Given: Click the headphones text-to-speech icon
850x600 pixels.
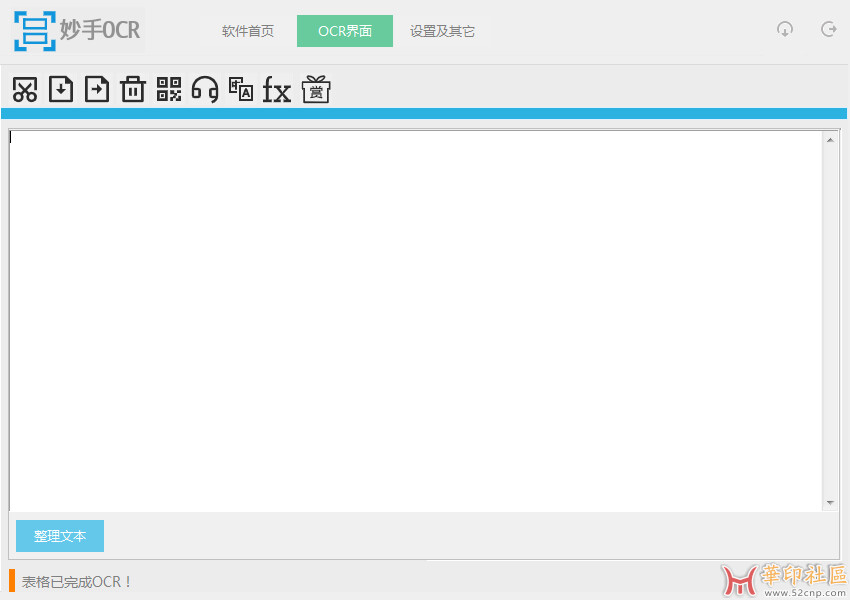Looking at the screenshot, I should tap(205, 90).
